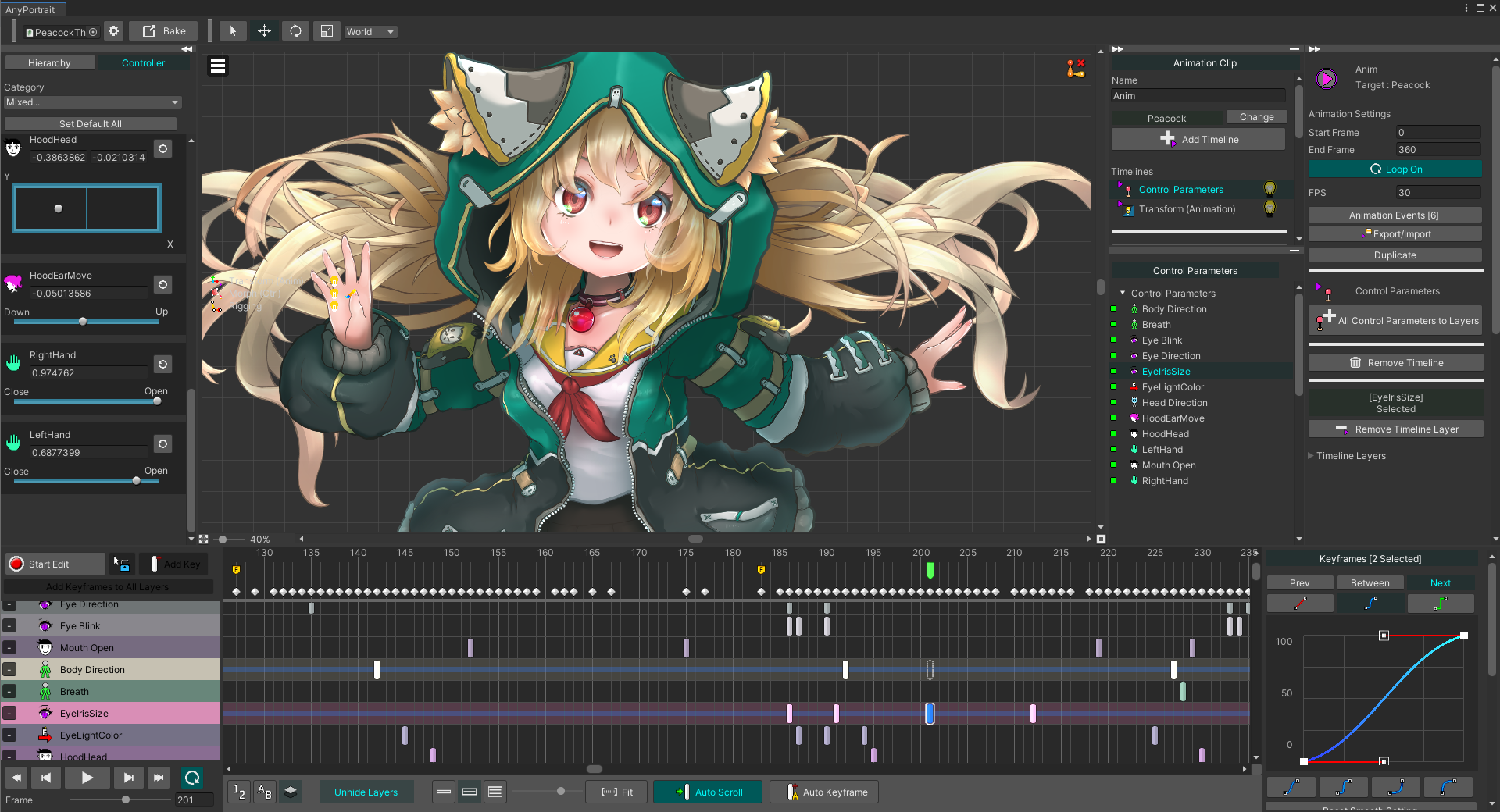Hide the Breath timeline layer
1500x812 pixels.
pyautogui.click(x=9, y=691)
